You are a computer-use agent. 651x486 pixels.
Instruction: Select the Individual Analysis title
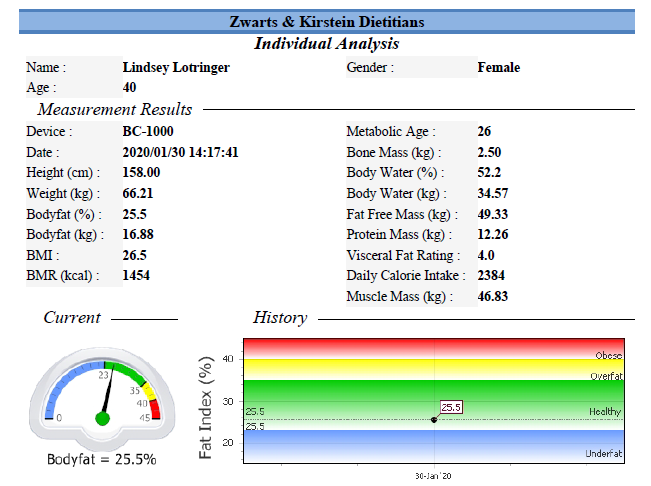coord(327,44)
